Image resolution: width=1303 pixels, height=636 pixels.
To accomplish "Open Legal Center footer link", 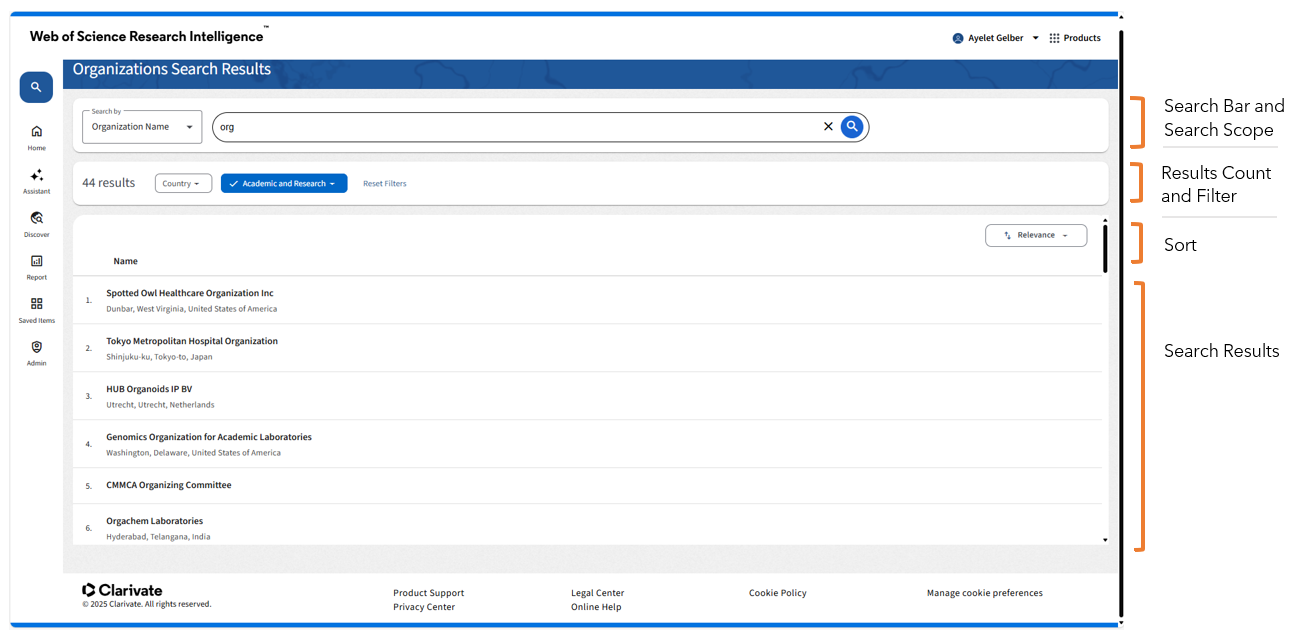I will [x=598, y=593].
